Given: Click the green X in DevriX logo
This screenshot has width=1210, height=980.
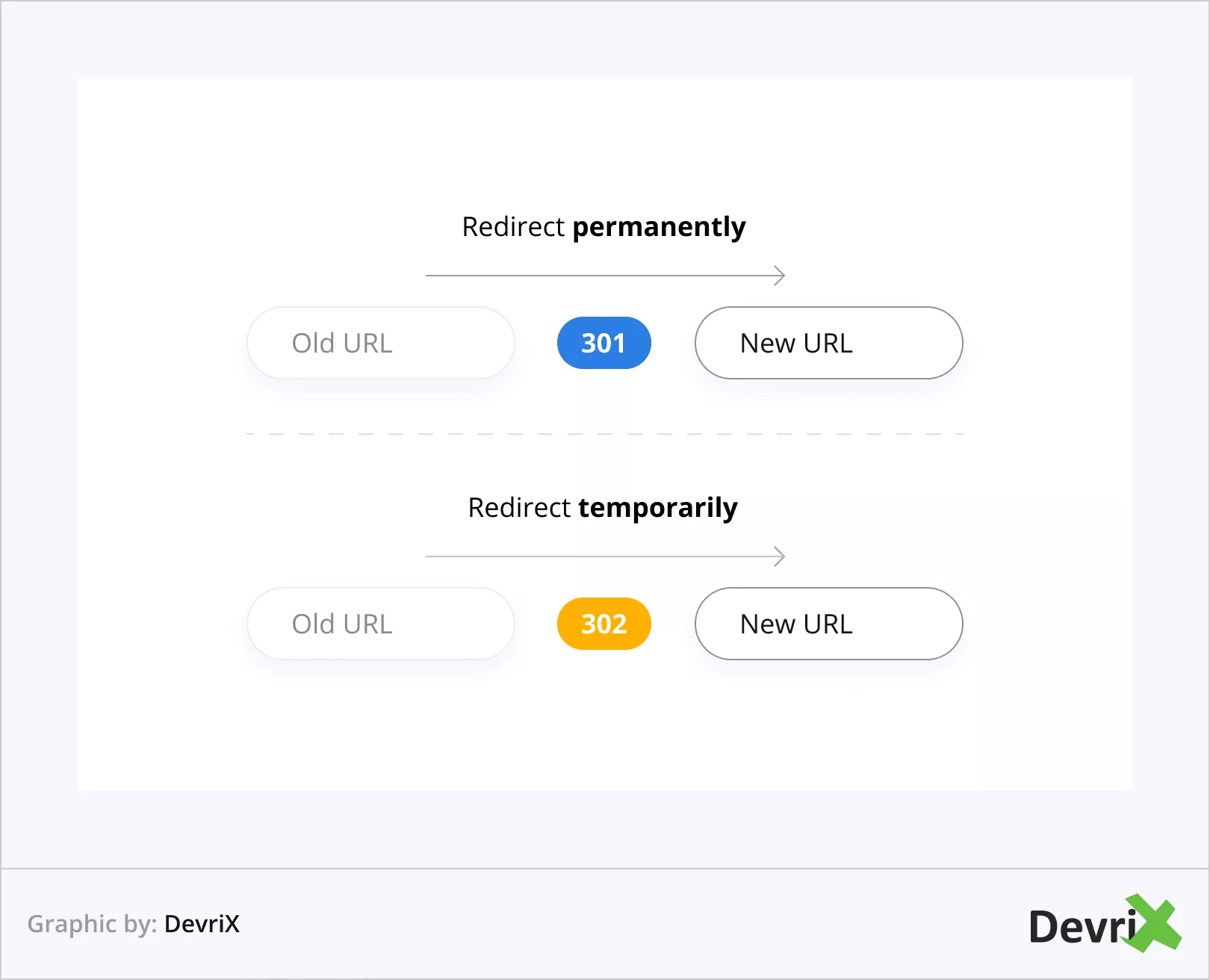Looking at the screenshot, I should [x=1155, y=923].
